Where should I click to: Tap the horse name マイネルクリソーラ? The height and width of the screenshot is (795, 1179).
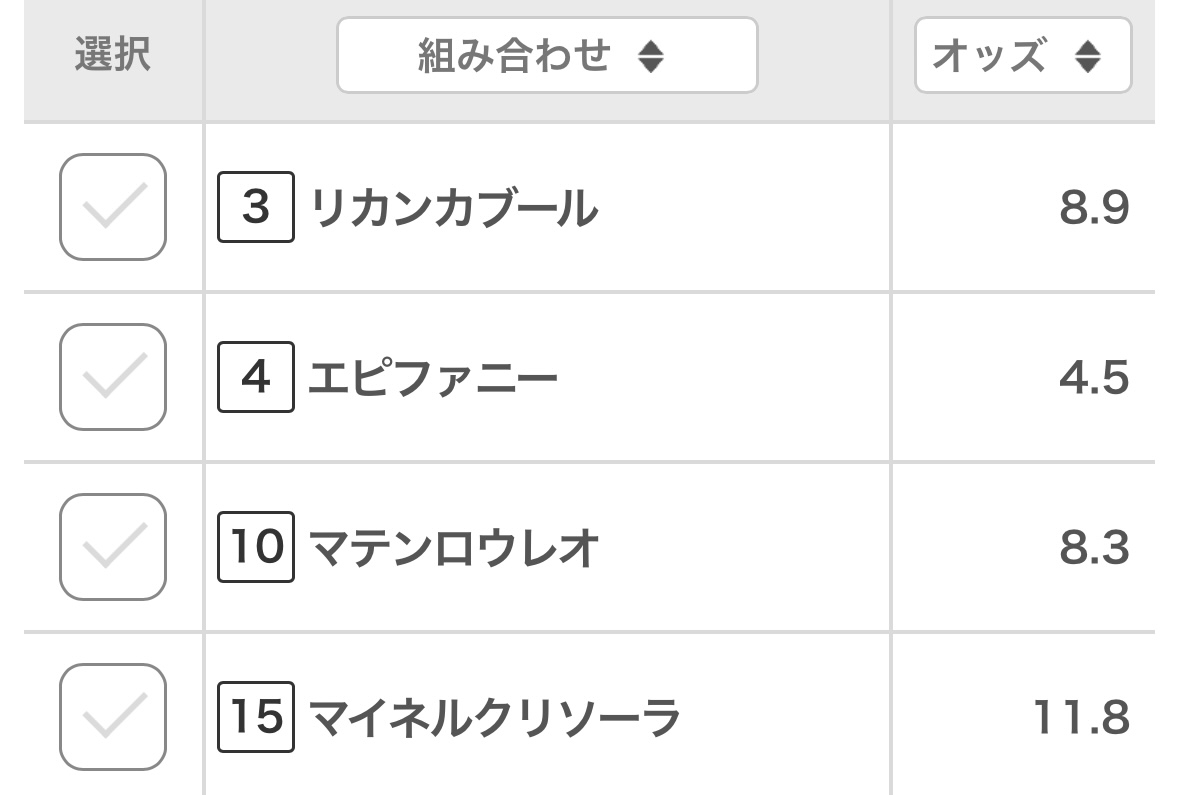(495, 719)
